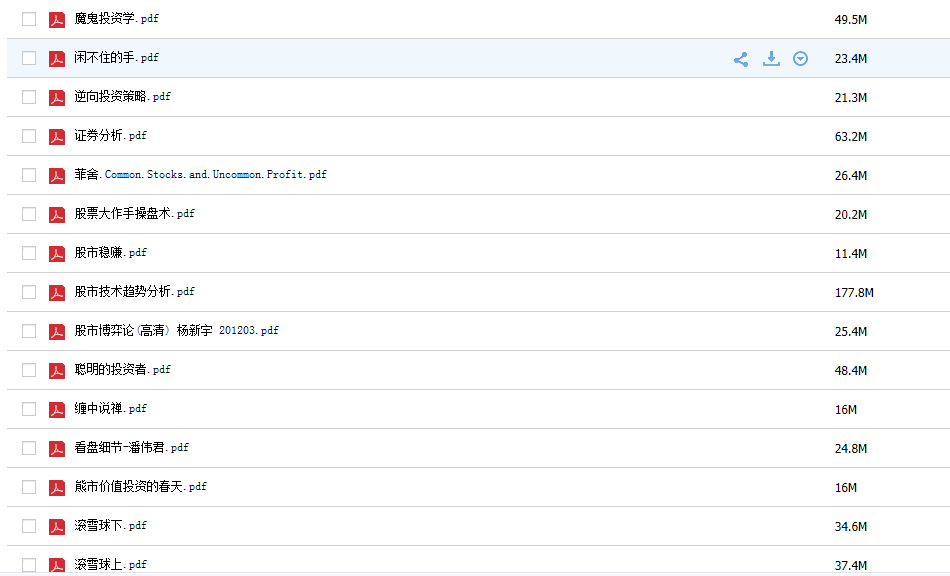Check the box beside 股市技术趋势分析.pdf
950x576 pixels.
(x=29, y=292)
